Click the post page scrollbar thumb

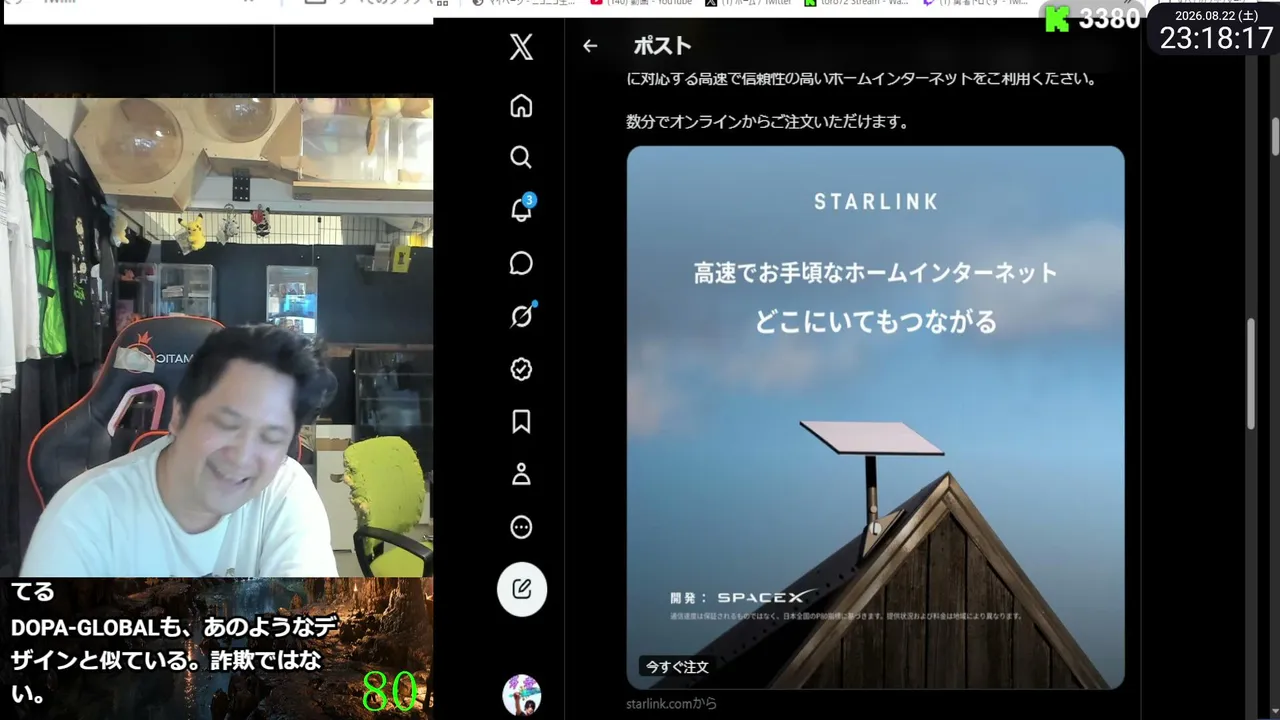click(x=1250, y=375)
